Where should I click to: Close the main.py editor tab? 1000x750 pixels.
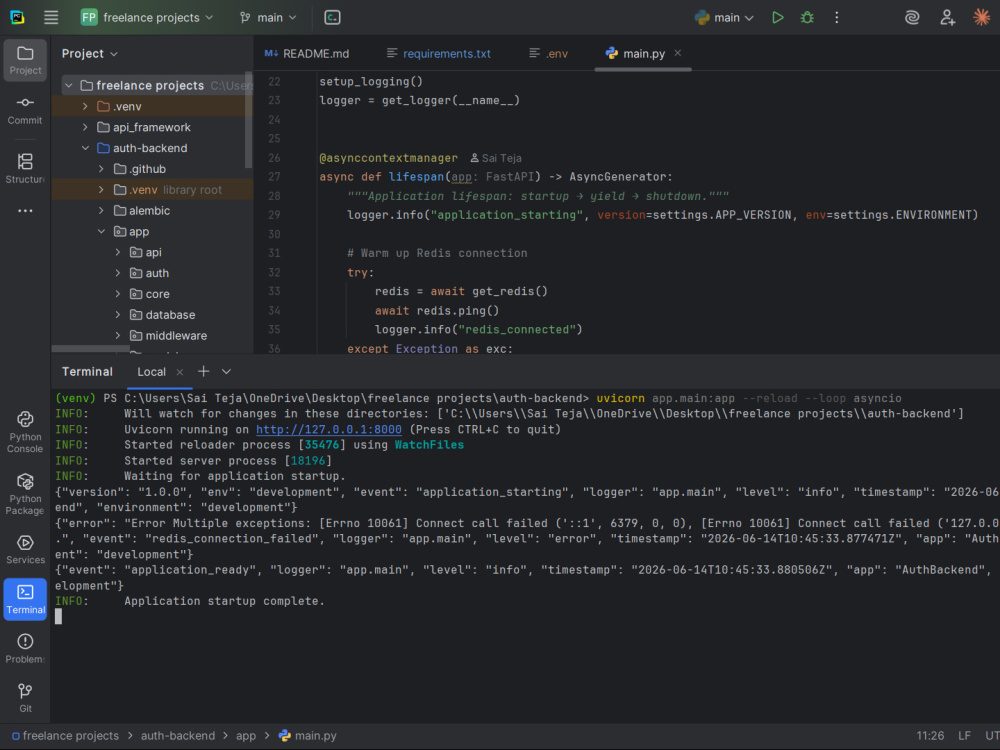click(678, 54)
